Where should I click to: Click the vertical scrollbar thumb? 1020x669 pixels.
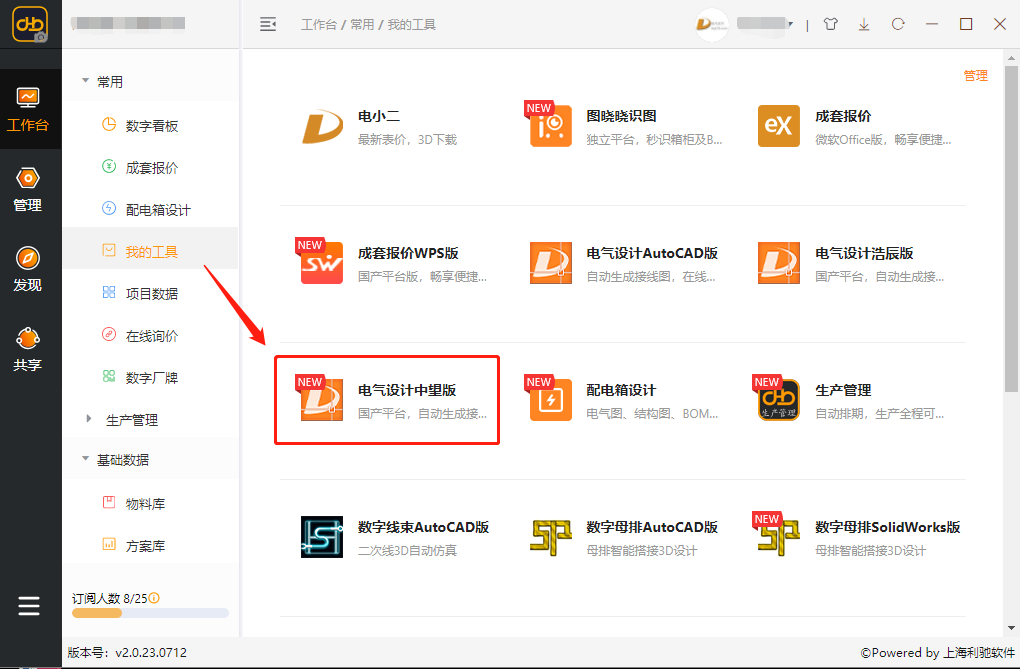(x=1011, y=228)
